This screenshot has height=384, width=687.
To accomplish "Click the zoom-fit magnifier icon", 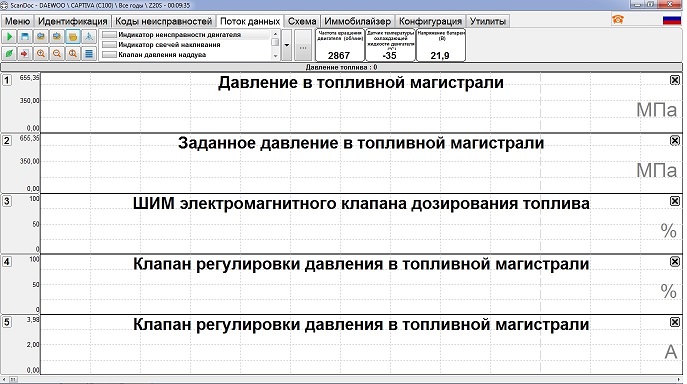I will pyautogui.click(x=73, y=53).
